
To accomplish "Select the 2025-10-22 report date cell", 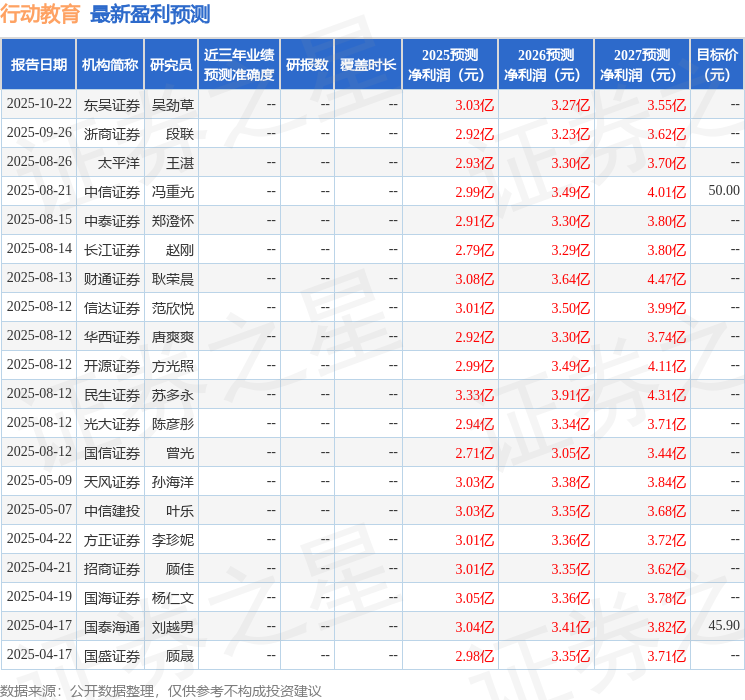I will [39, 104].
